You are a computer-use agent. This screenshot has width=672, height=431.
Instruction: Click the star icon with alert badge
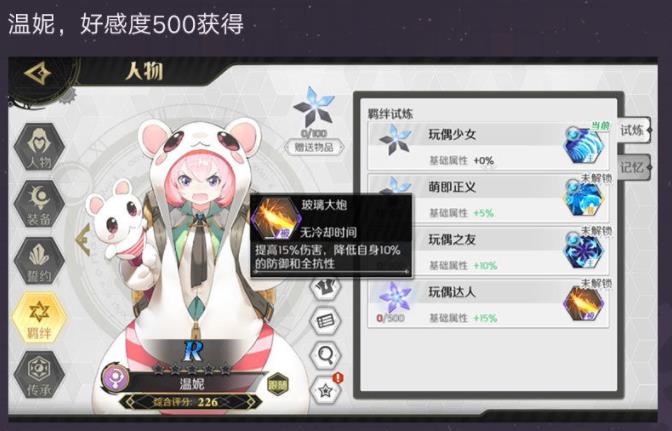click(327, 389)
